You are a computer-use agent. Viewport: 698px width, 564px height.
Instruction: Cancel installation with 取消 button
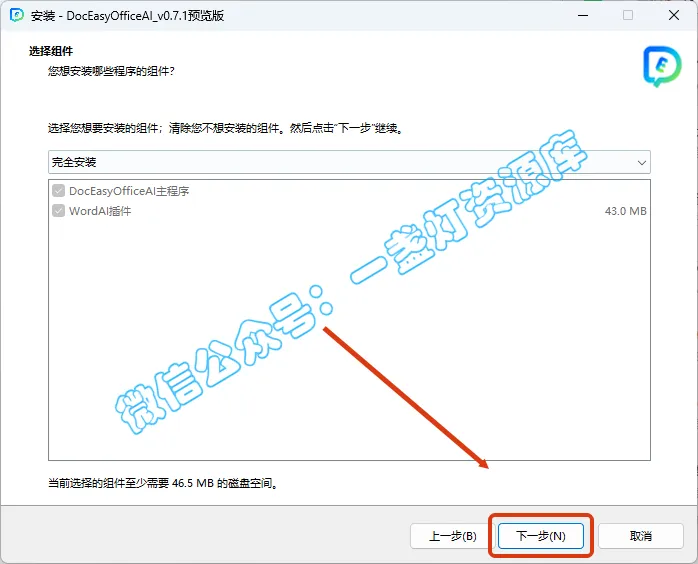click(x=641, y=536)
